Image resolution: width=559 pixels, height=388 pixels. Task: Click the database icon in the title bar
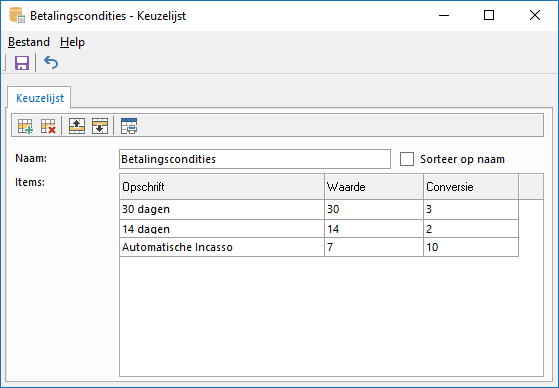(17, 15)
